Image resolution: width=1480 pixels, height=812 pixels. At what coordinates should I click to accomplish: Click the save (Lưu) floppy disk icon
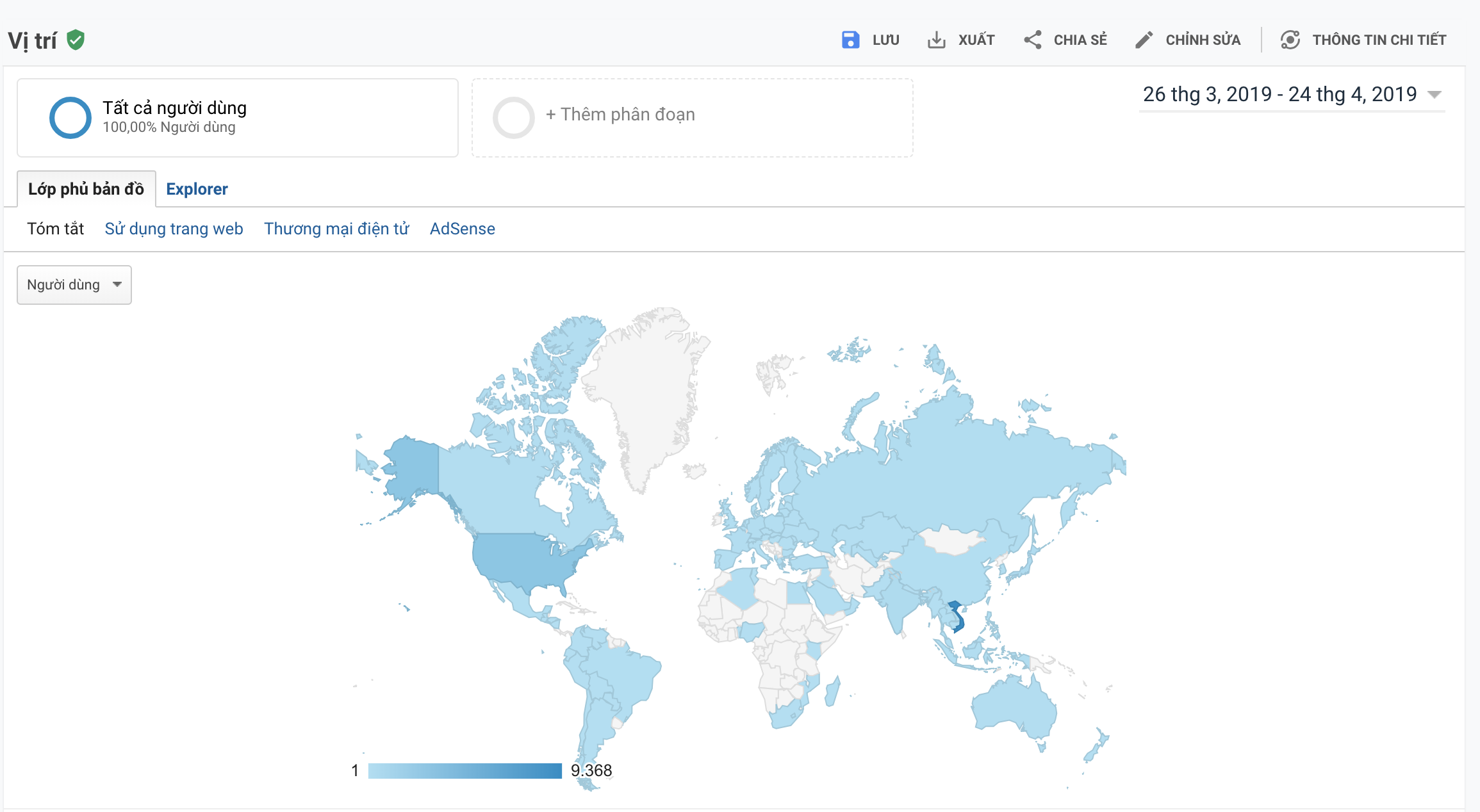coord(850,40)
